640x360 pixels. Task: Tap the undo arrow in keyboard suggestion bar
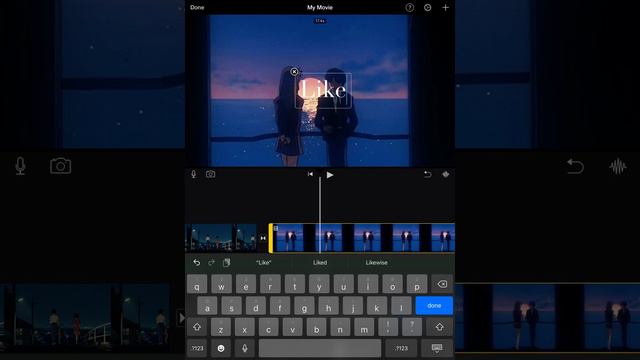tap(196, 262)
